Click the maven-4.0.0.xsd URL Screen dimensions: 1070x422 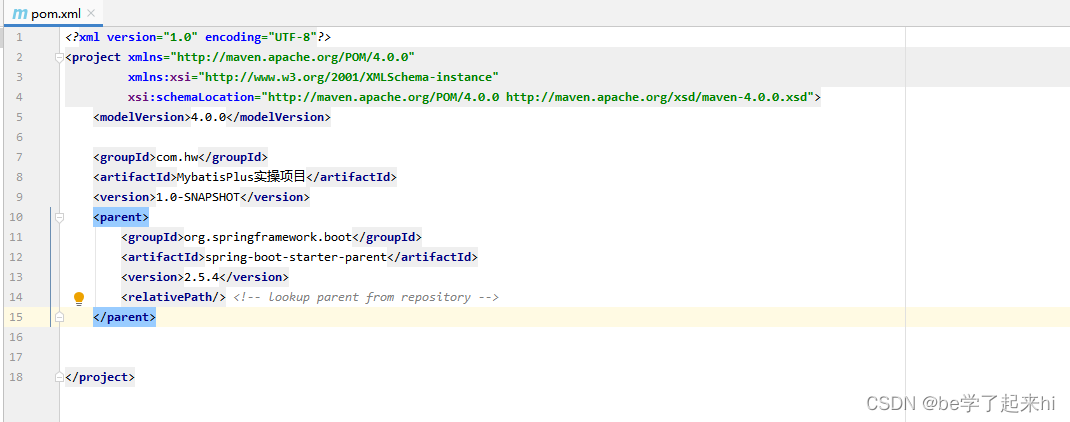click(x=659, y=97)
